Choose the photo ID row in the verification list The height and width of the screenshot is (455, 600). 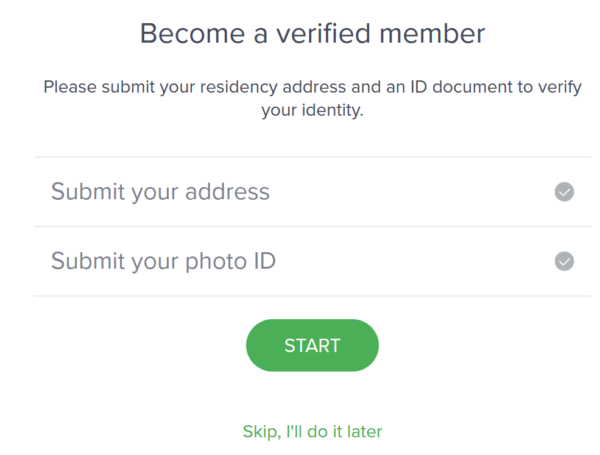313,261
